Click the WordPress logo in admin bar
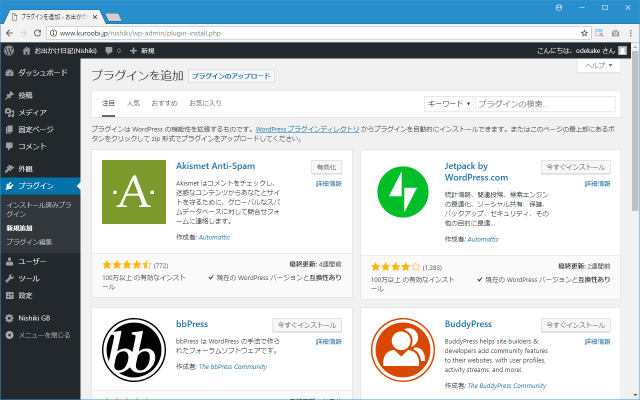This screenshot has width=640, height=400. pyautogui.click(x=10, y=50)
